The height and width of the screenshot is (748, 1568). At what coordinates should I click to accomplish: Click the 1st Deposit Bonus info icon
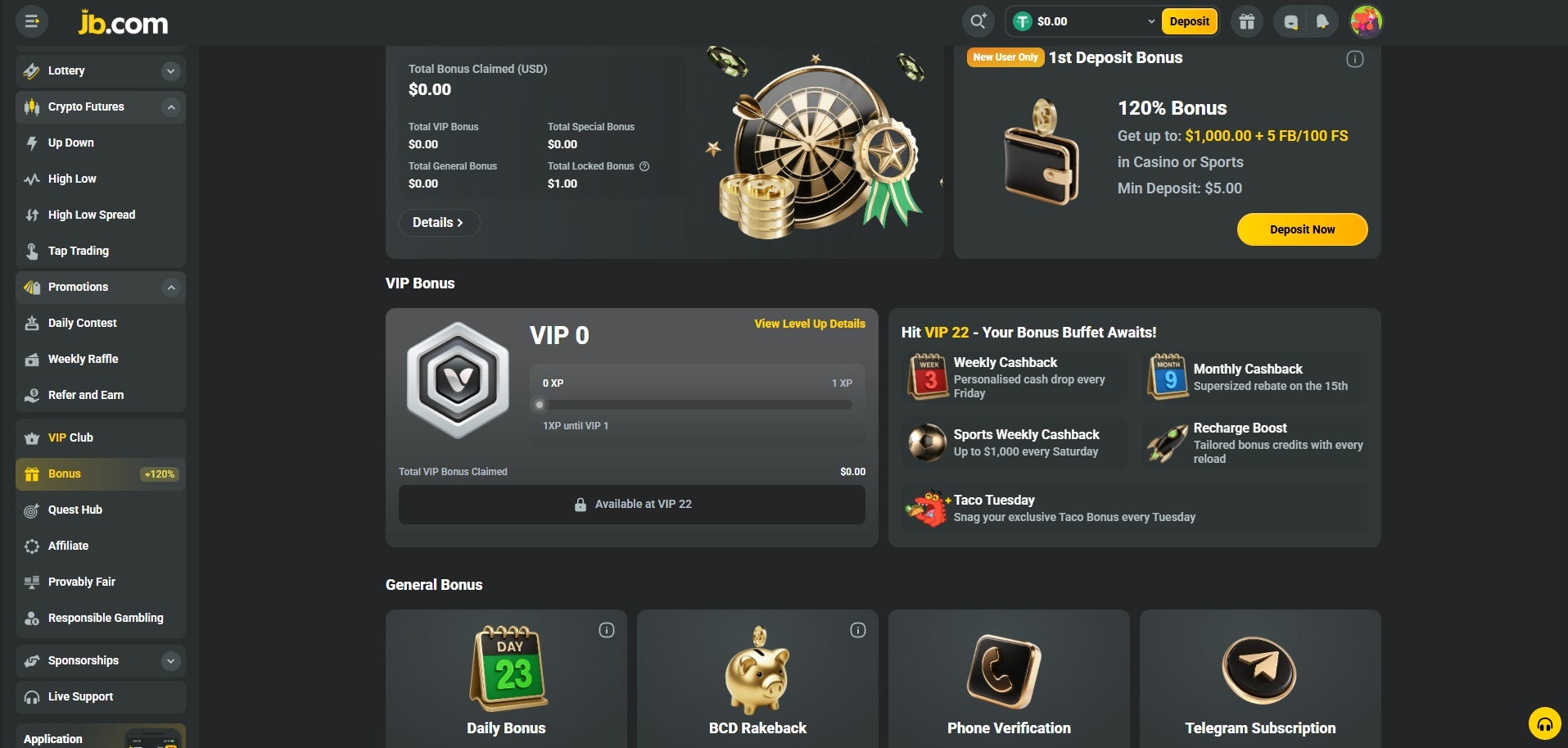pyautogui.click(x=1355, y=59)
